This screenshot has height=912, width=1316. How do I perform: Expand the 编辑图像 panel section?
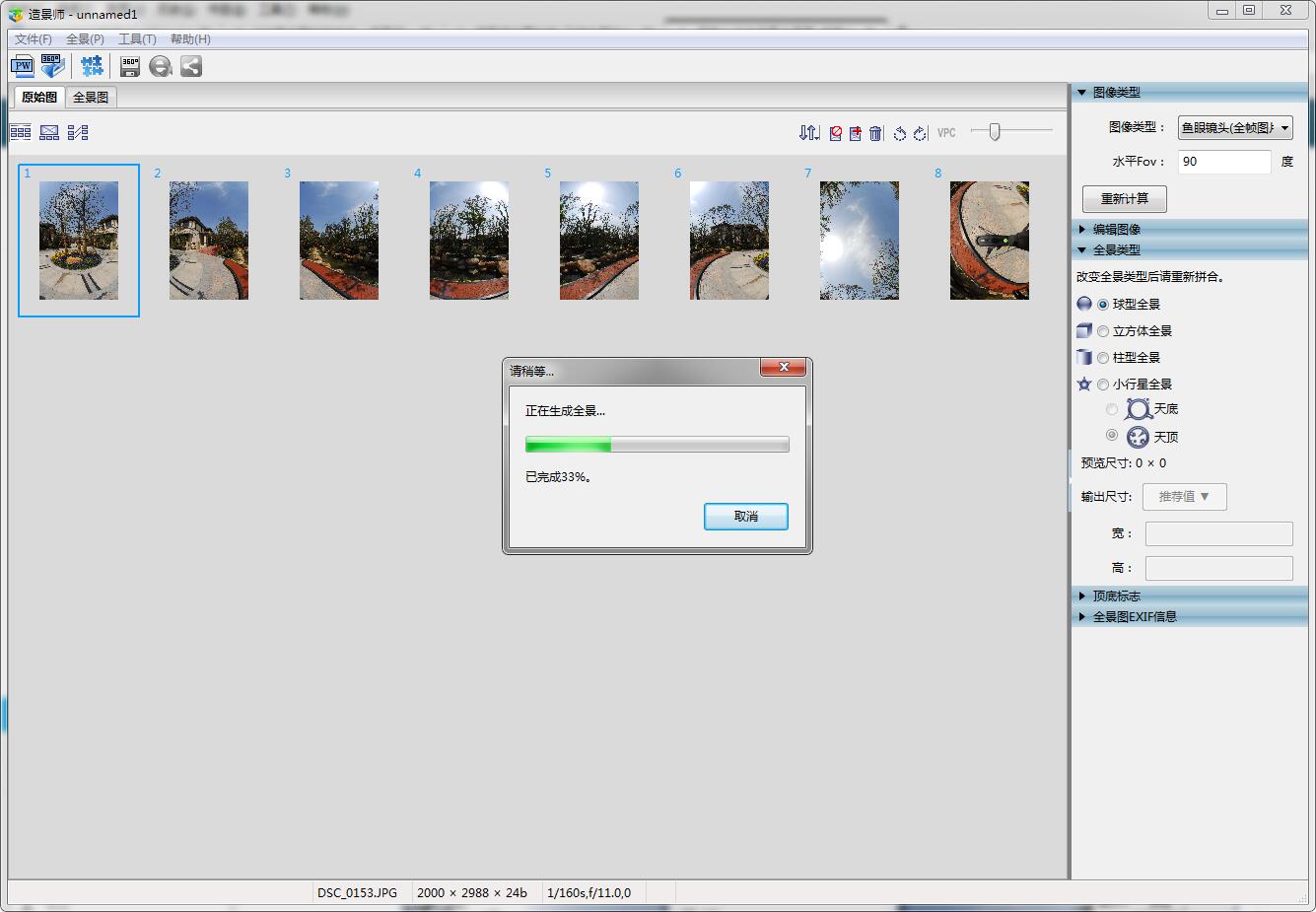(x=1116, y=229)
